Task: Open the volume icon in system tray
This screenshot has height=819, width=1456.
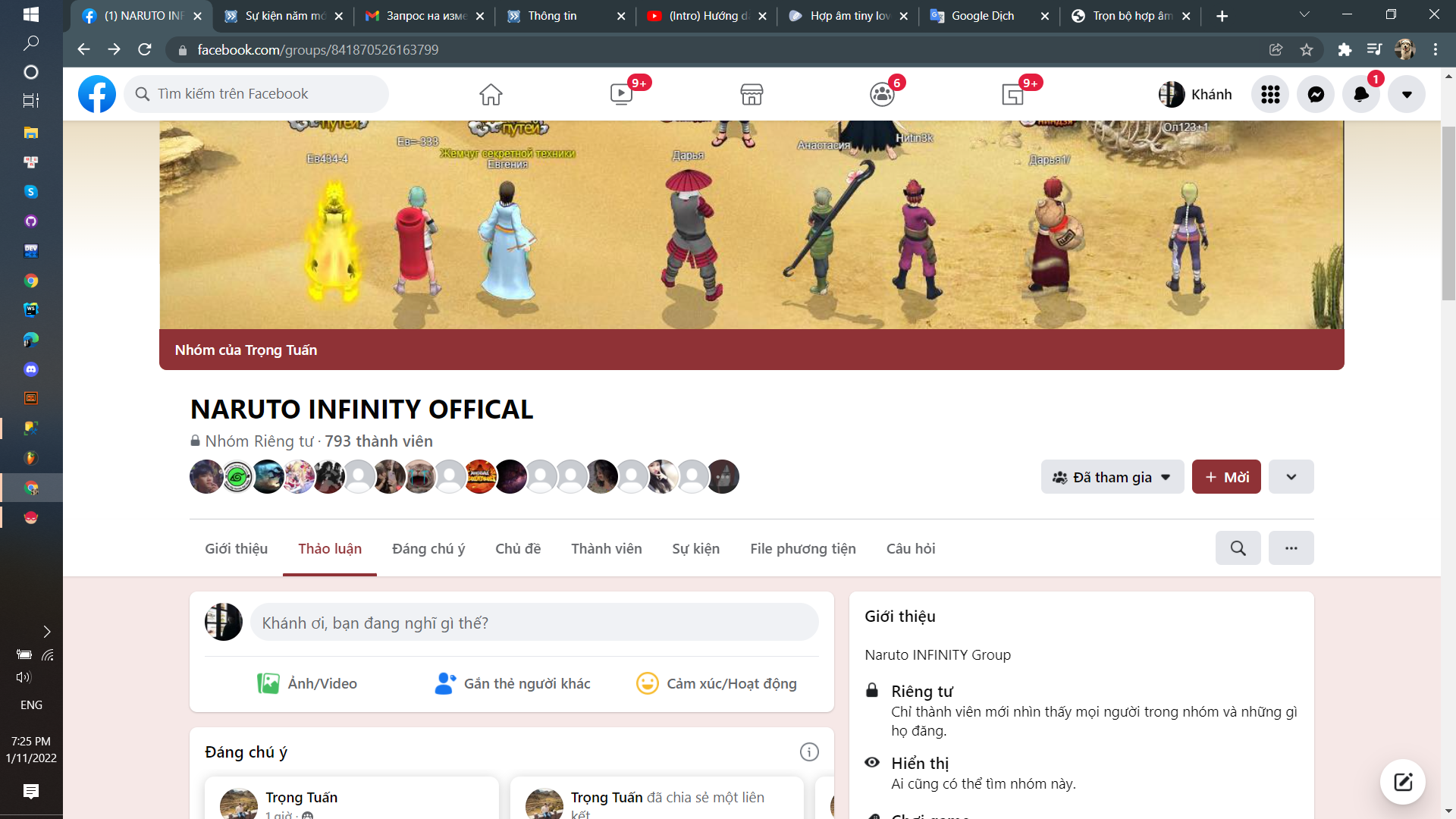Action: click(24, 677)
